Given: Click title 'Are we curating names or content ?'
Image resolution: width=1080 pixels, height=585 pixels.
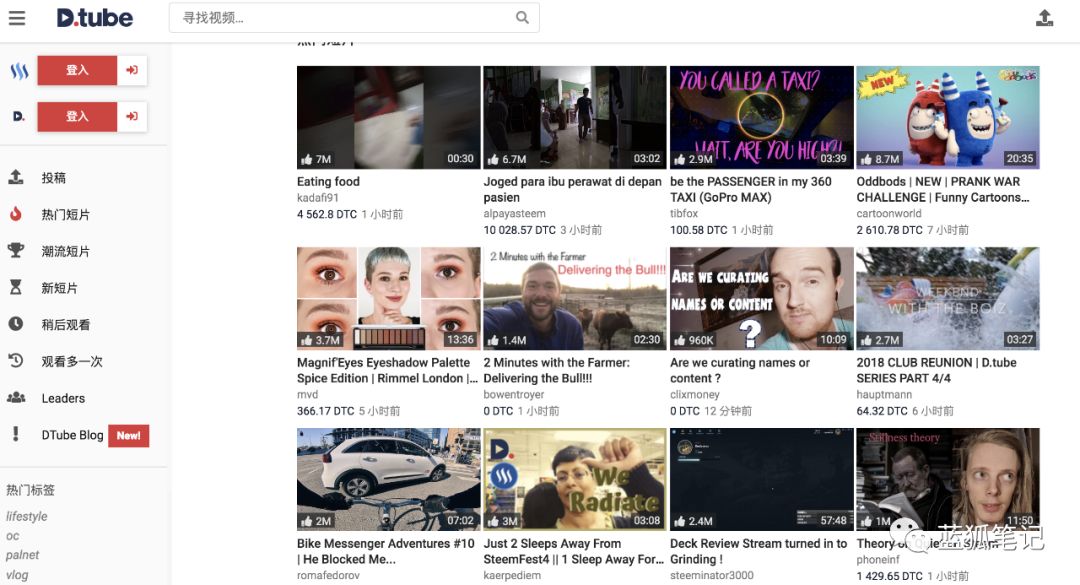Looking at the screenshot, I should 740,370.
